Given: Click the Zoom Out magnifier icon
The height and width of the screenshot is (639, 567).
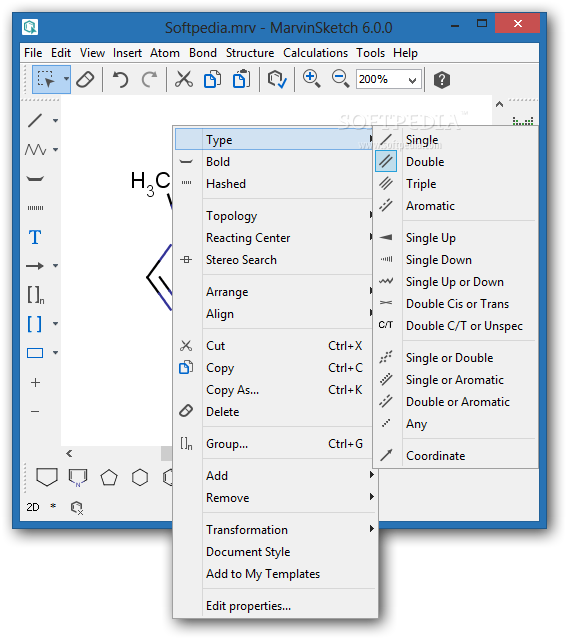Looking at the screenshot, I should (x=340, y=78).
